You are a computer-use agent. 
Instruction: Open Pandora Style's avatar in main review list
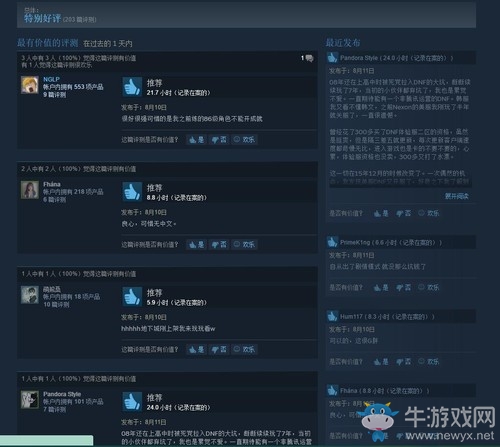[30, 400]
